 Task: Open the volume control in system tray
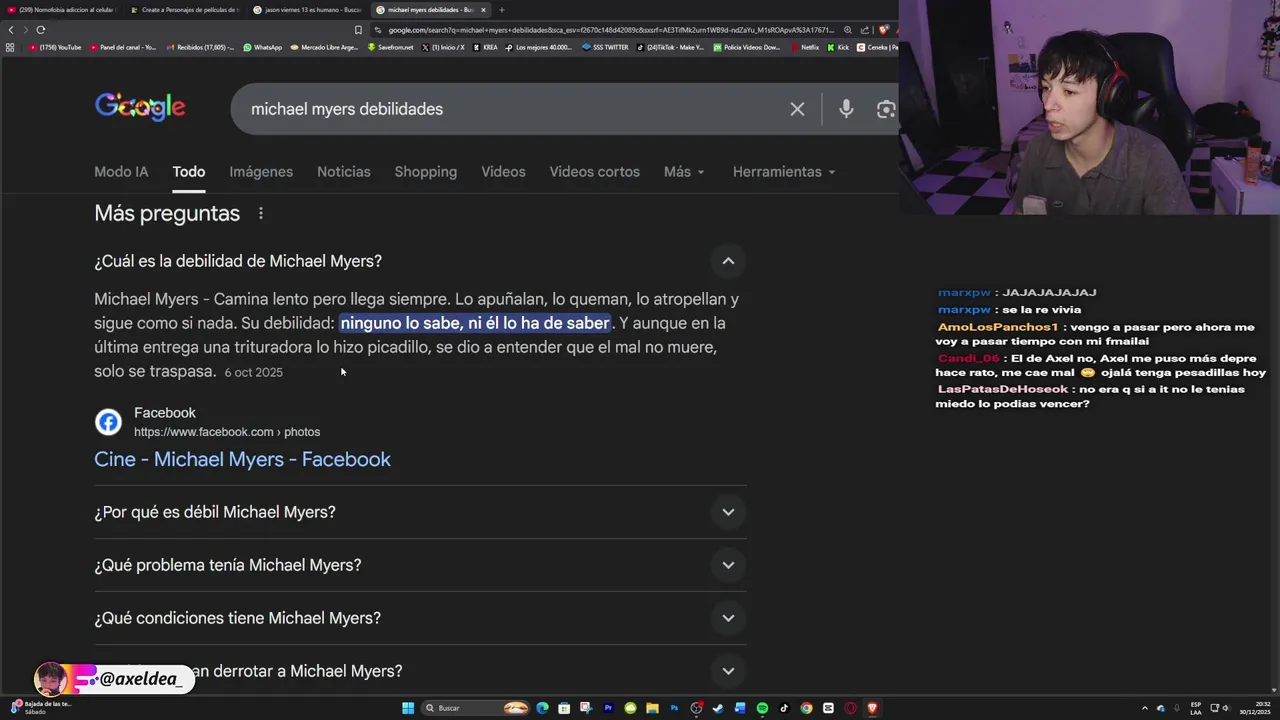[1226, 708]
